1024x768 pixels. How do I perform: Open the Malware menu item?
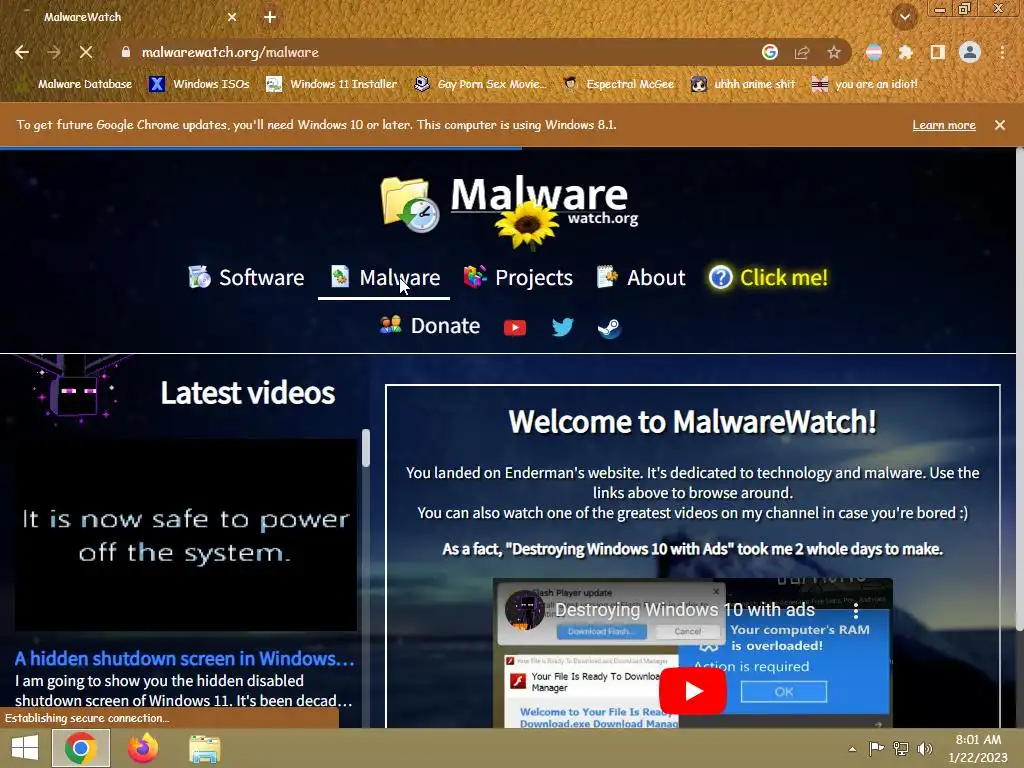[385, 278]
